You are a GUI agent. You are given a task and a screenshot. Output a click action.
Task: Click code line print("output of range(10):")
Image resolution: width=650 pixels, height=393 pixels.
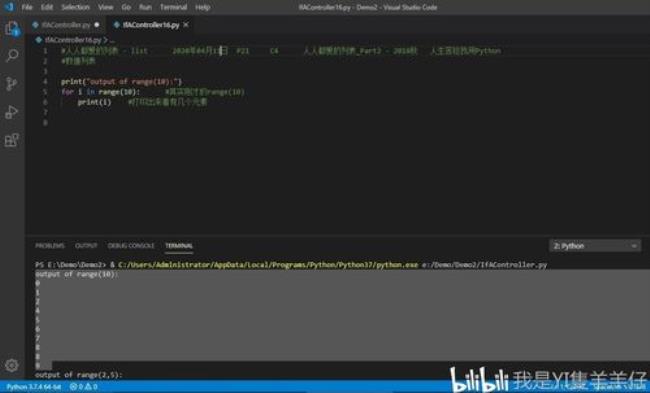point(121,82)
